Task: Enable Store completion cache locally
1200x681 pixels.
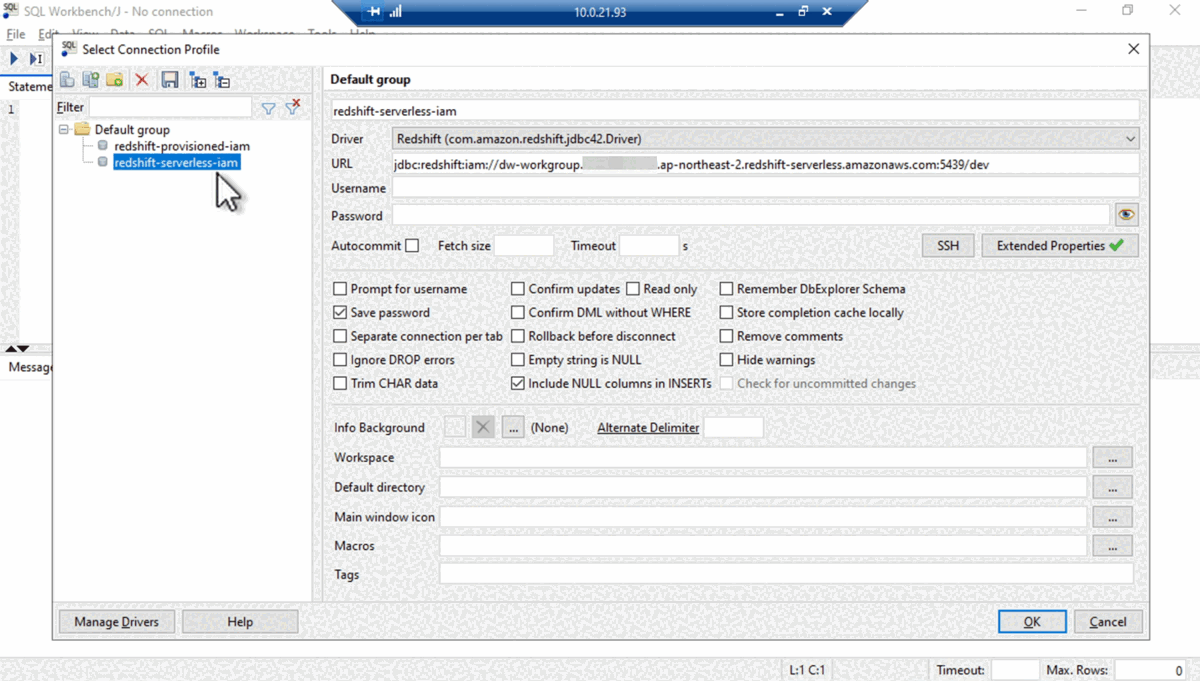Action: coord(727,313)
